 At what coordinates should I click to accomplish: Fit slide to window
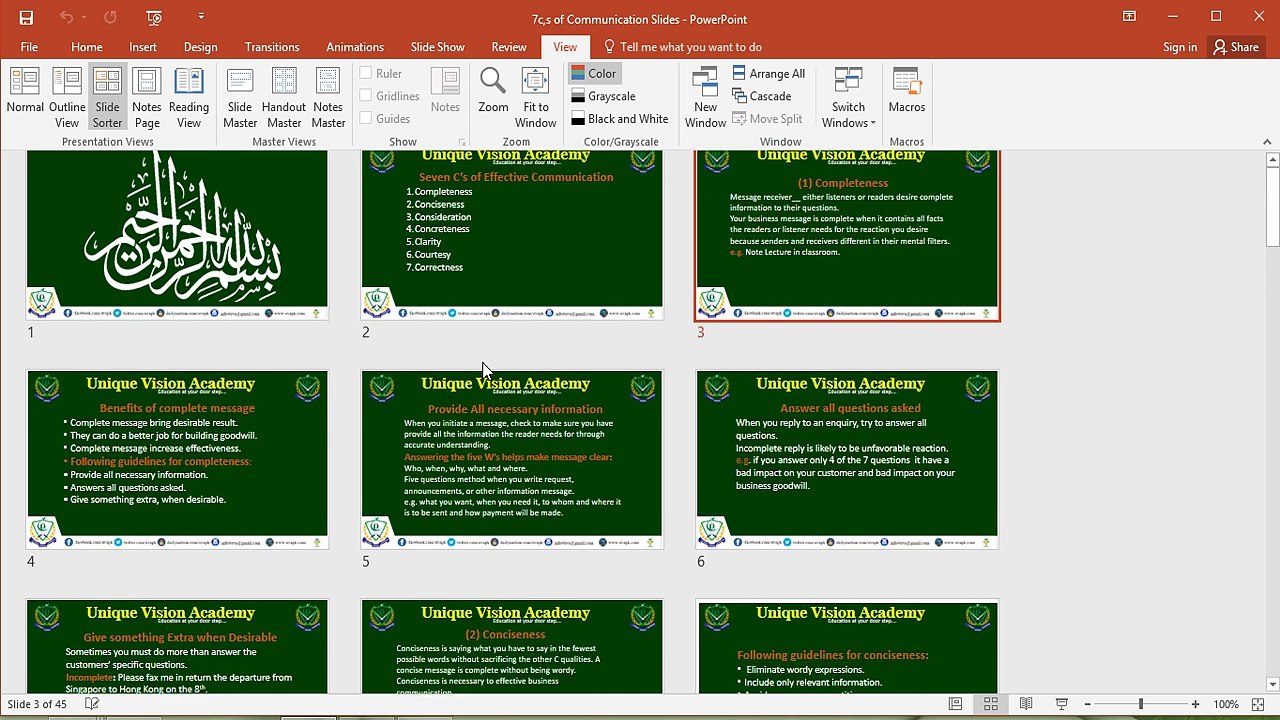(x=536, y=97)
